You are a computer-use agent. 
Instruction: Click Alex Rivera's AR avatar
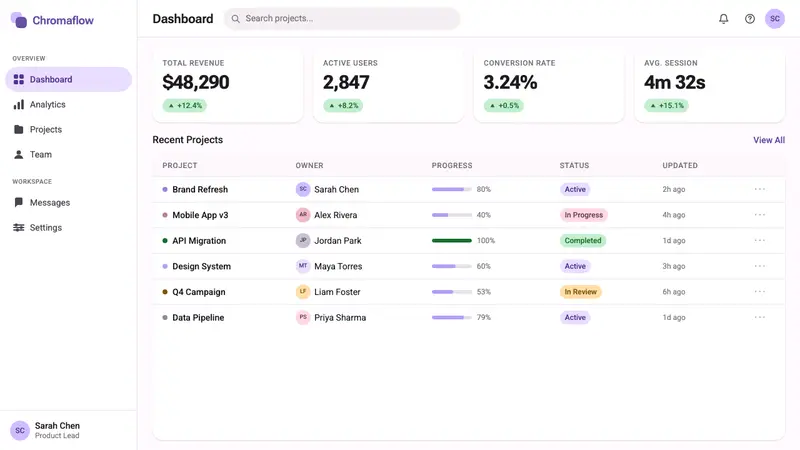(x=303, y=215)
